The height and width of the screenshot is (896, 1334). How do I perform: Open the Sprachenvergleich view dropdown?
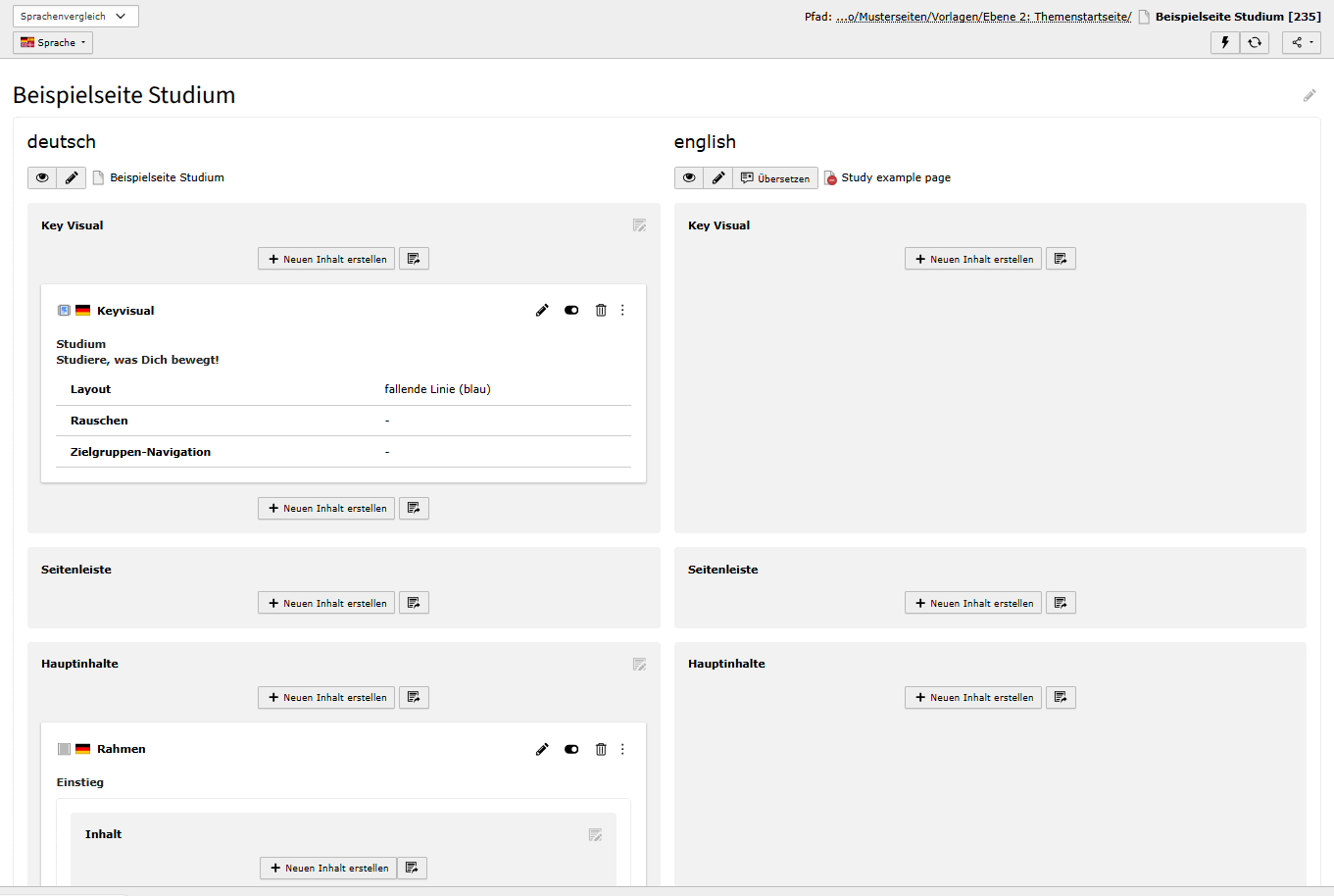pyautogui.click(x=74, y=17)
